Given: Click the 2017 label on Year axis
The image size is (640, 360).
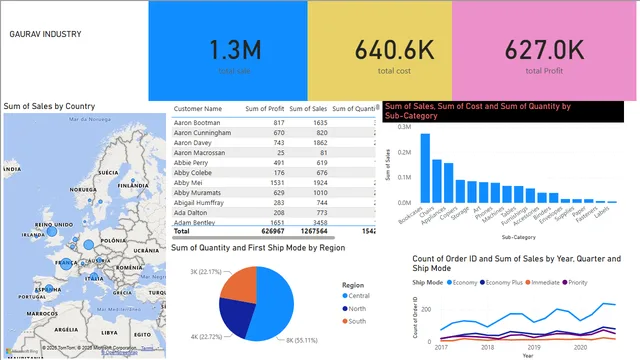Looking at the screenshot, I should click(x=441, y=347).
